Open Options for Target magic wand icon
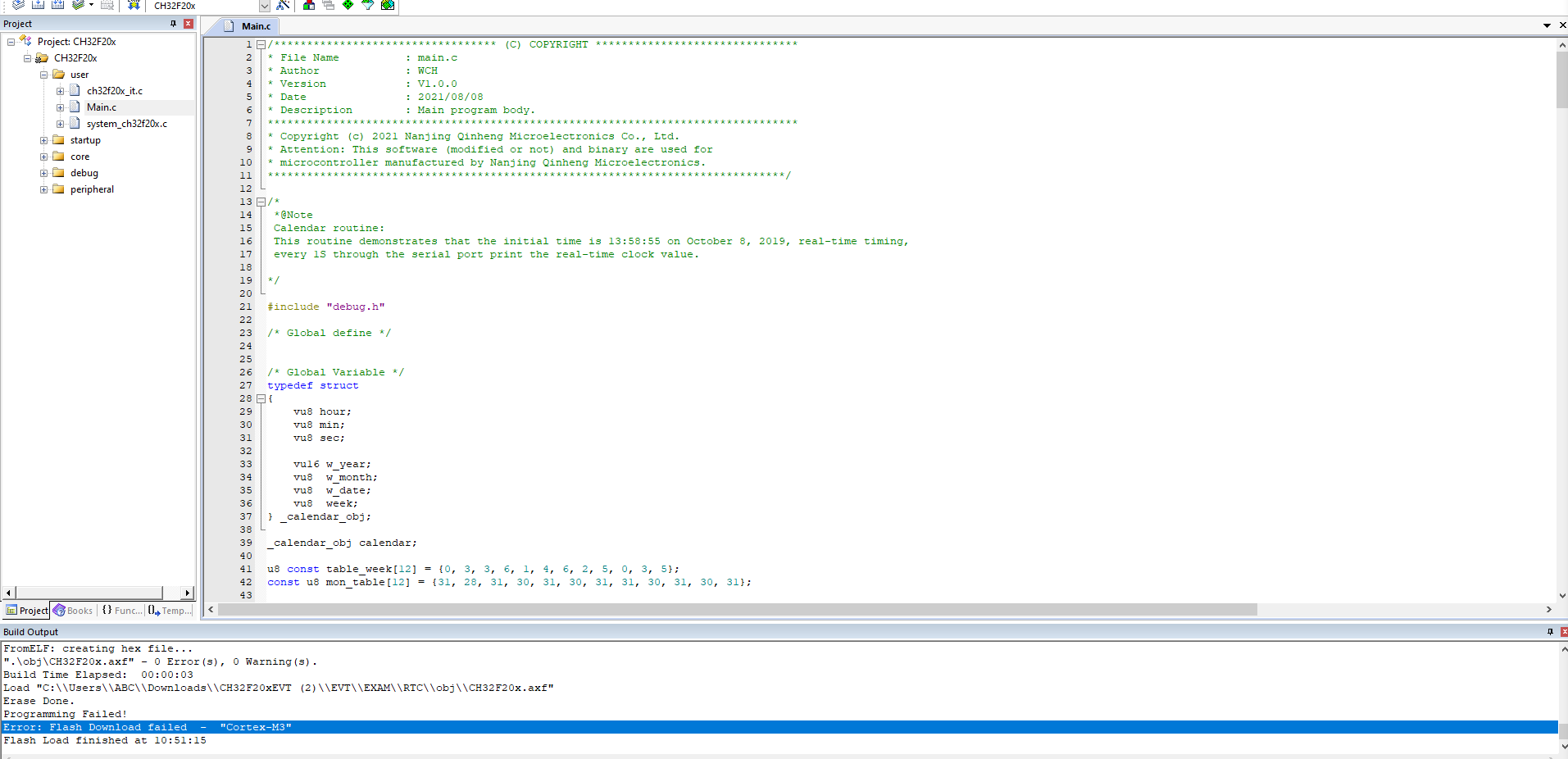Screen dimensions: 1568x759 coord(283,5)
